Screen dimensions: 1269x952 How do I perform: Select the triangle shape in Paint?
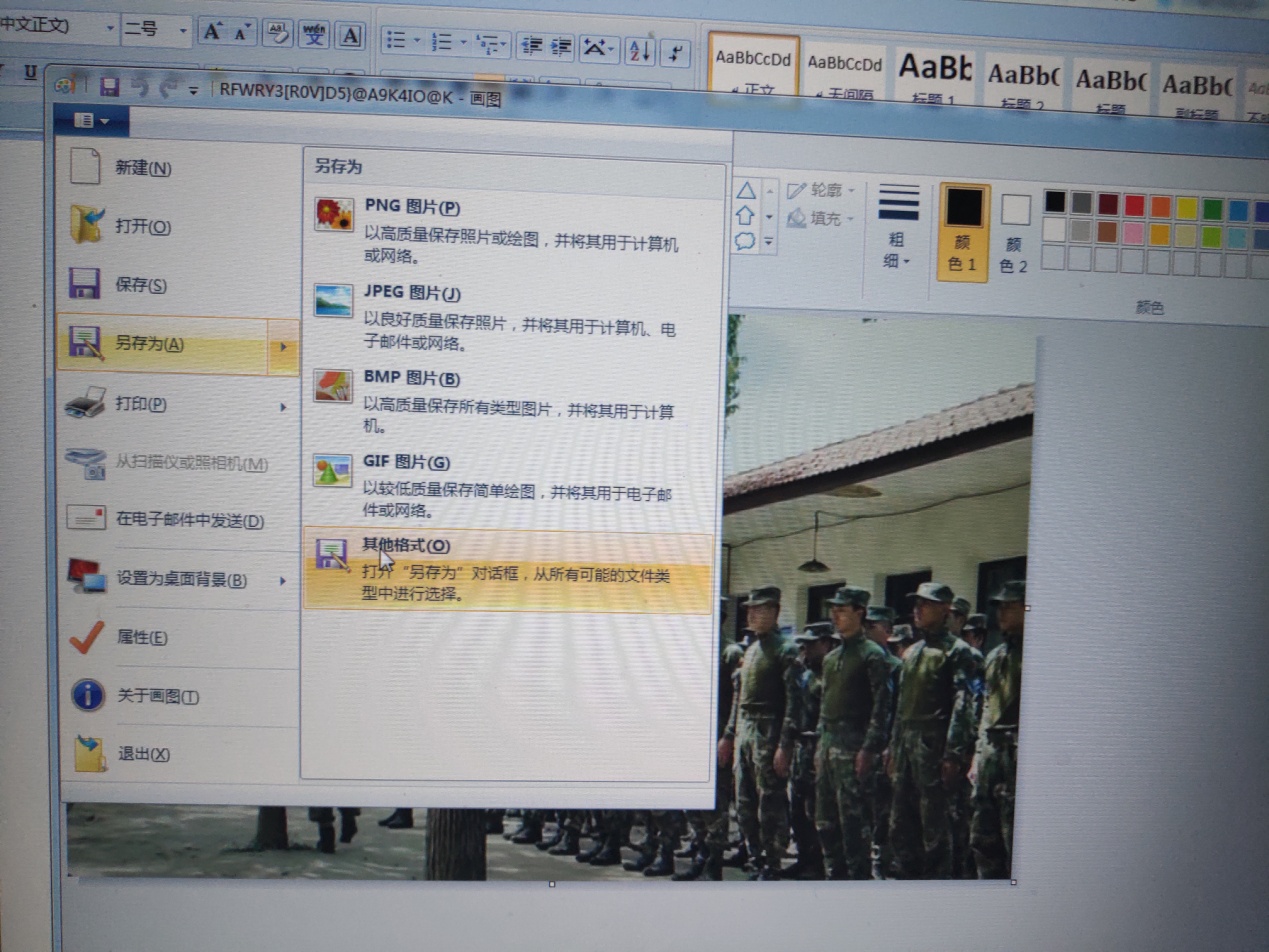746,191
